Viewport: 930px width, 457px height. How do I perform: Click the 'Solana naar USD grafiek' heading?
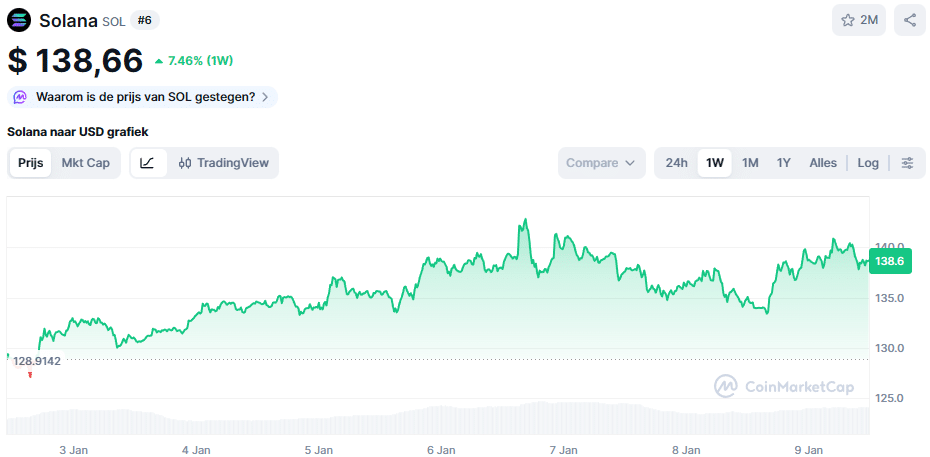(78, 132)
